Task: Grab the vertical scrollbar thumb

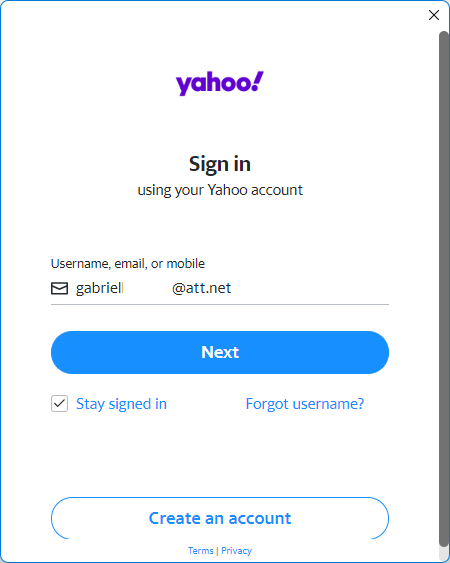Action: click(x=444, y=289)
